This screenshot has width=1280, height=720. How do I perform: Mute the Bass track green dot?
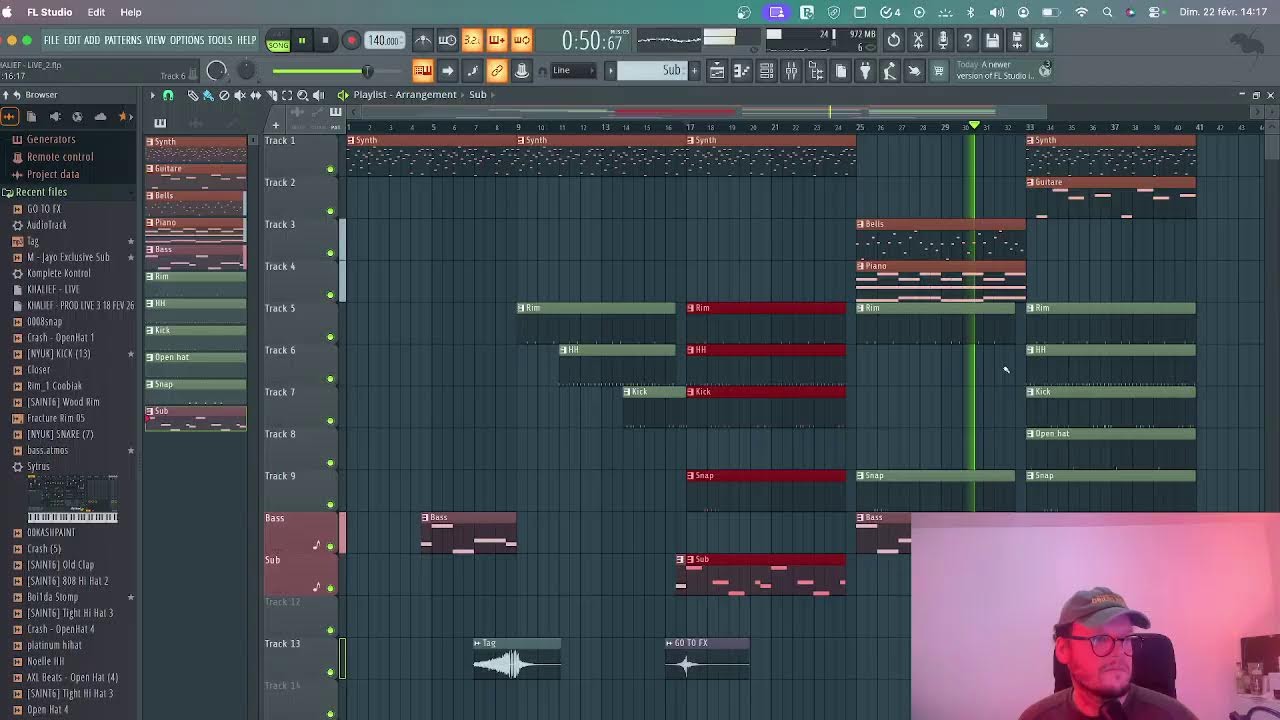(331, 546)
